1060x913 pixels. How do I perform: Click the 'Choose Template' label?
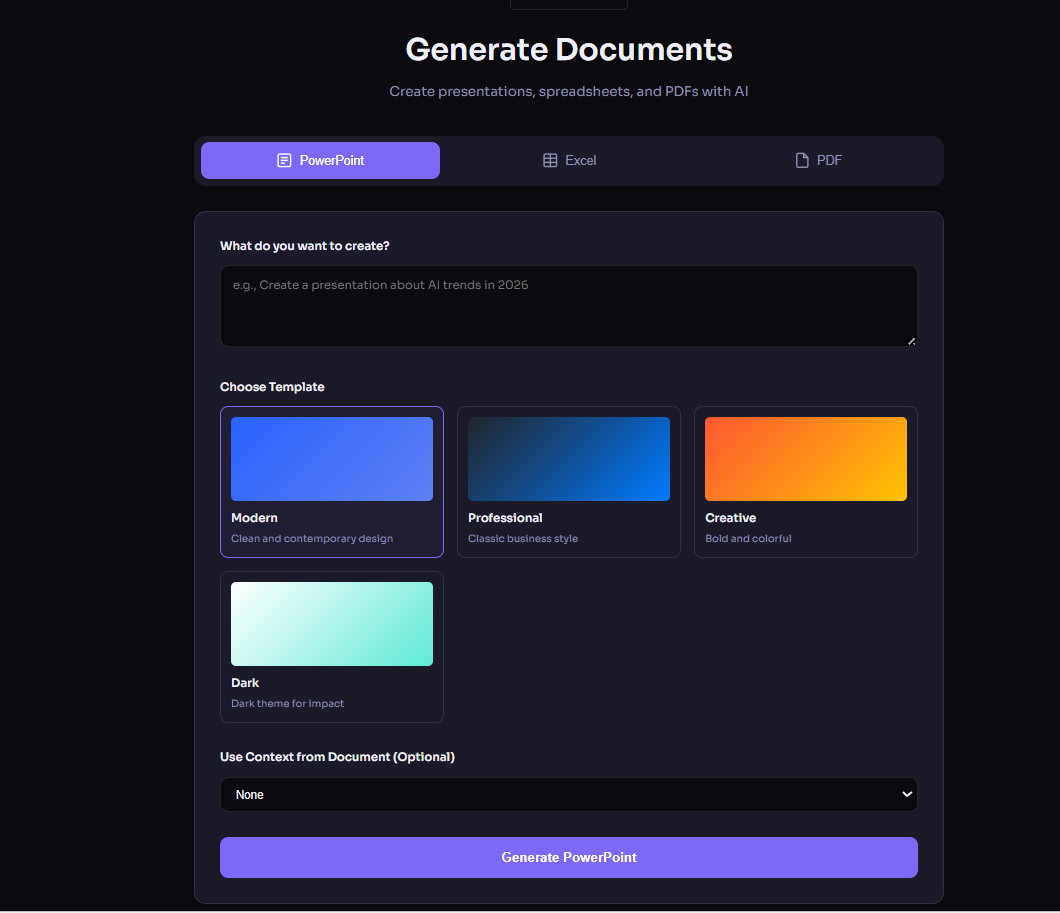272,387
